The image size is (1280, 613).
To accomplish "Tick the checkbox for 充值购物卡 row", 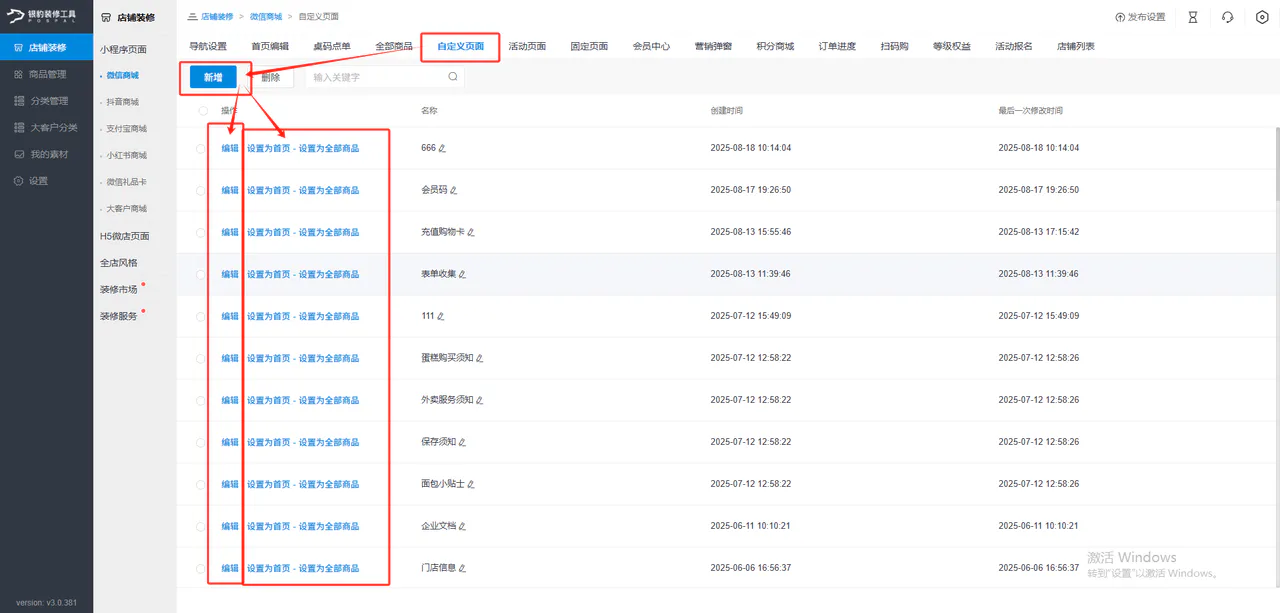I will (x=203, y=232).
